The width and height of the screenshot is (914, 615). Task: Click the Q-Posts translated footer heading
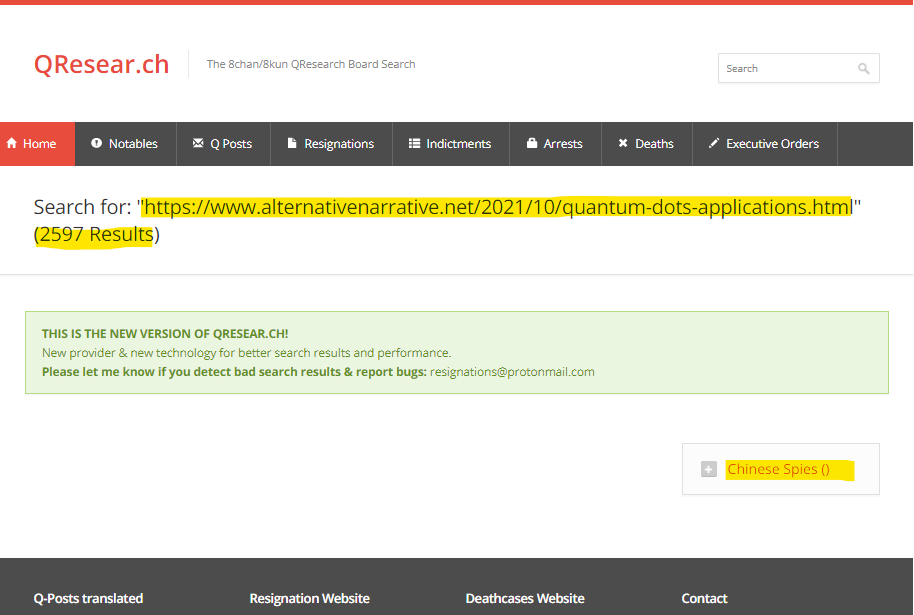88,599
